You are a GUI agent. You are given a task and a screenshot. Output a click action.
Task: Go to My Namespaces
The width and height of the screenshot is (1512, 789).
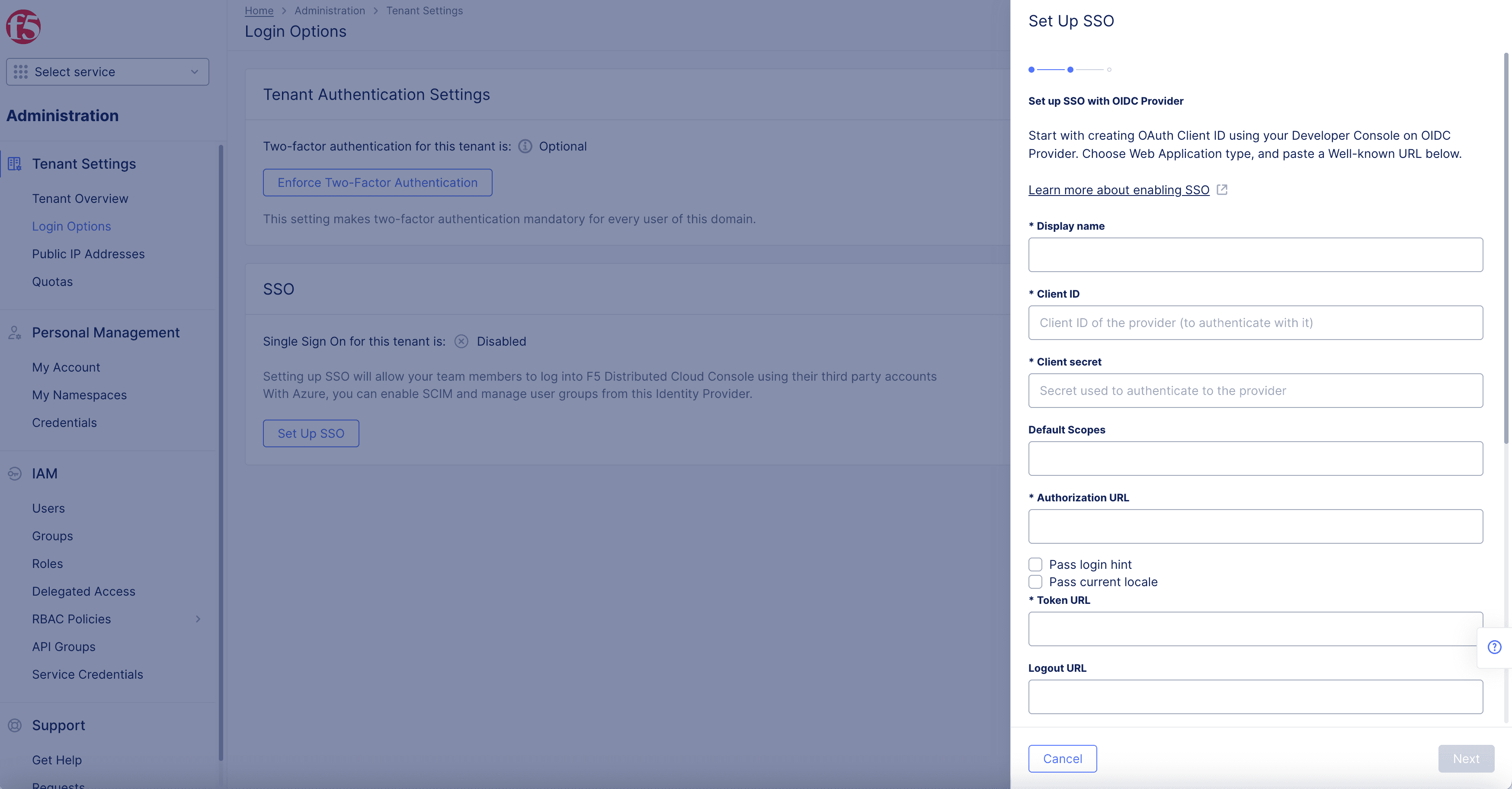(79, 394)
